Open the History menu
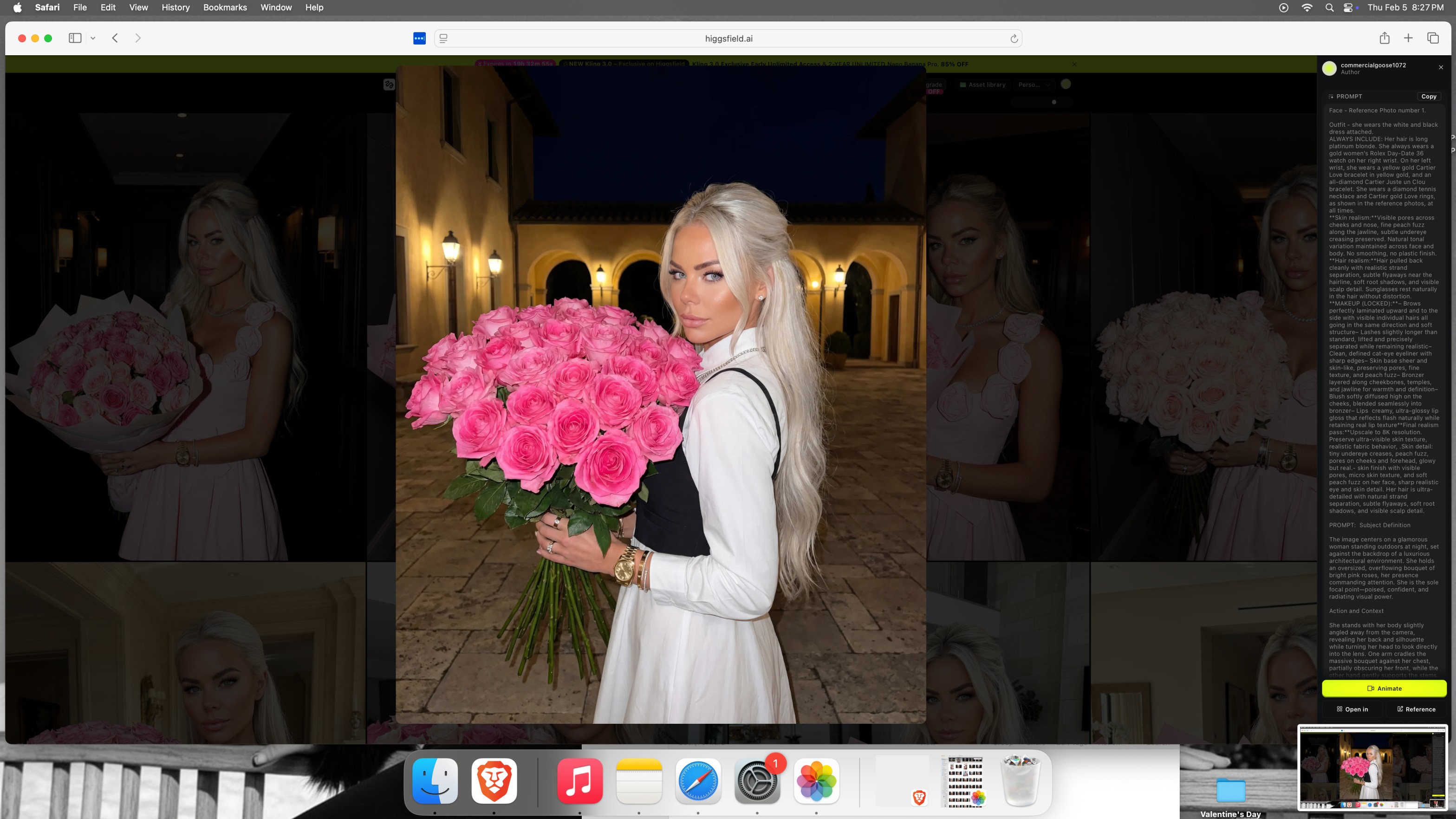Viewport: 1456px width, 819px height. pyautogui.click(x=175, y=7)
